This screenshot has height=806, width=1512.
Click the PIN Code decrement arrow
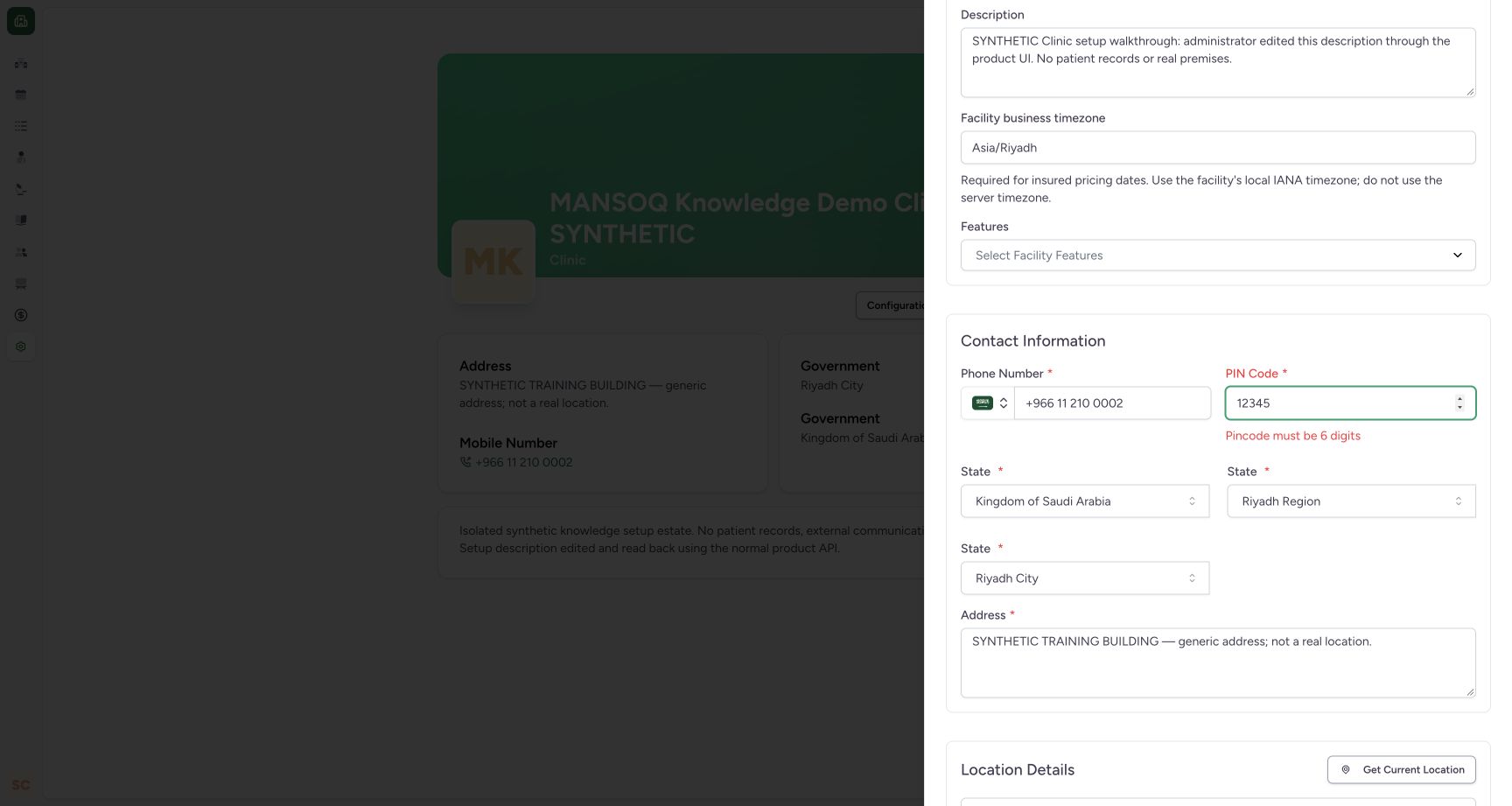1459,407
